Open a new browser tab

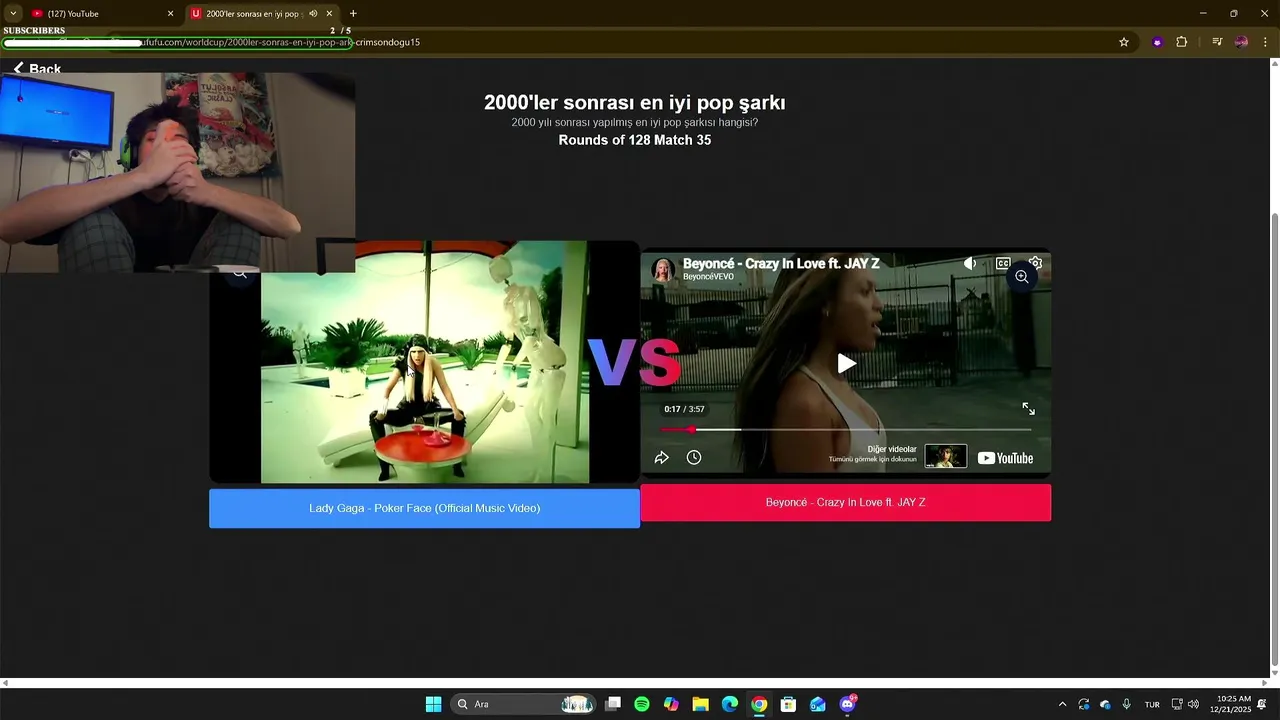click(x=353, y=14)
